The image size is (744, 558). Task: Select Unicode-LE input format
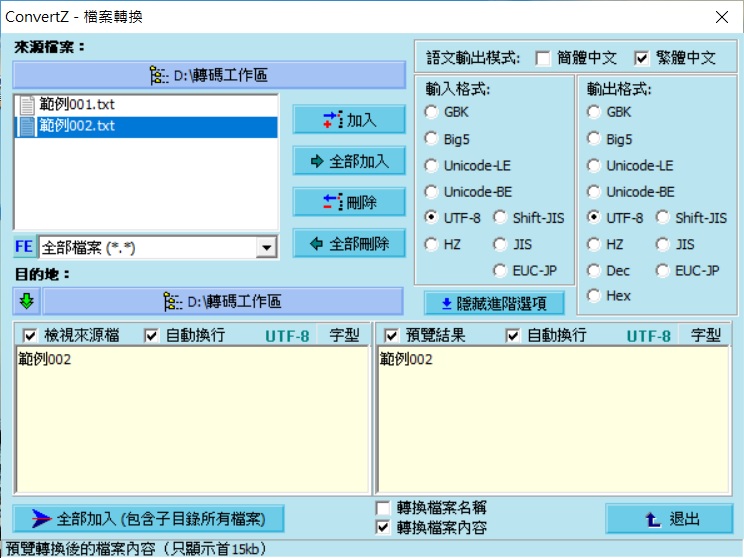[431, 166]
